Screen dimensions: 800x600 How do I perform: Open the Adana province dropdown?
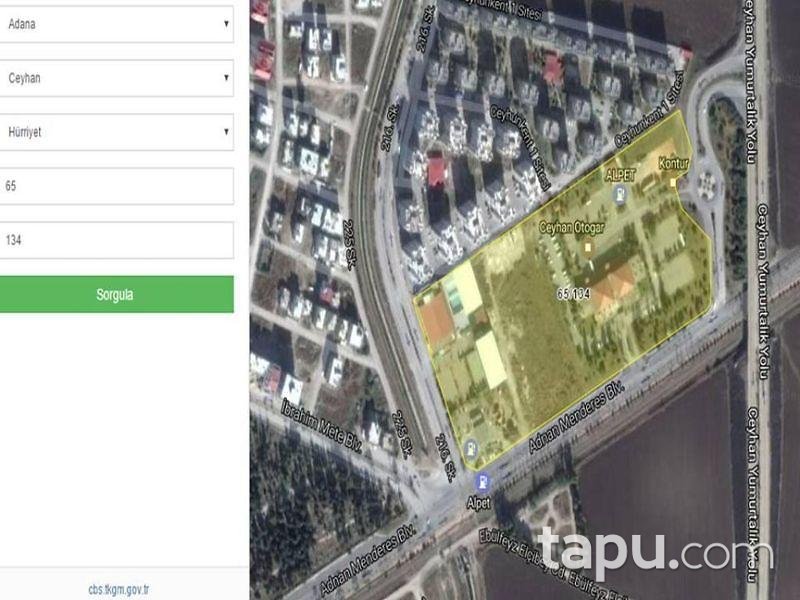click(116, 24)
